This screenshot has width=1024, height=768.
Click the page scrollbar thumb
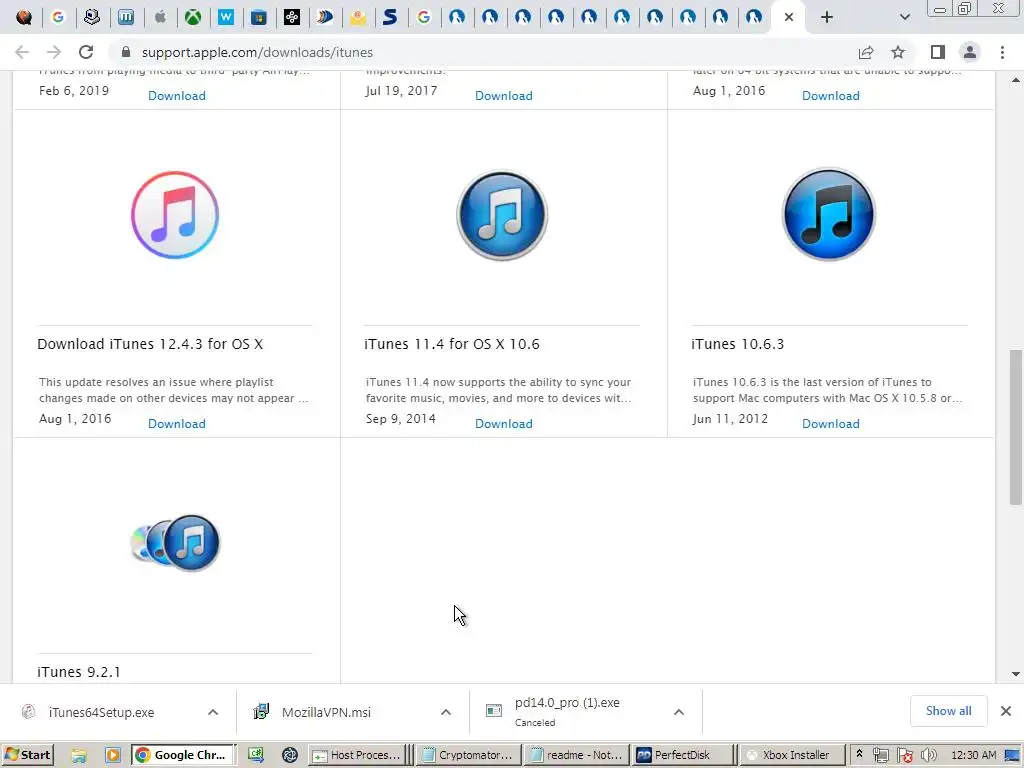coord(1016,427)
